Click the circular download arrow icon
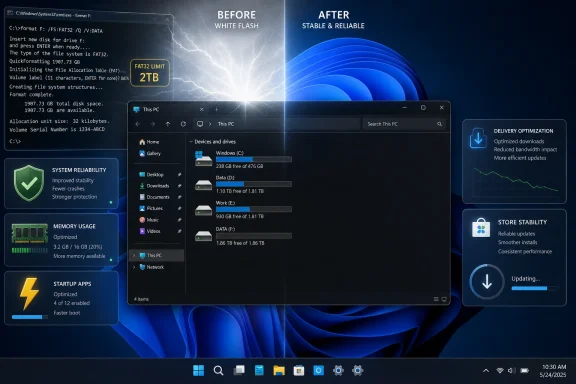The image size is (576, 384). tap(487, 282)
